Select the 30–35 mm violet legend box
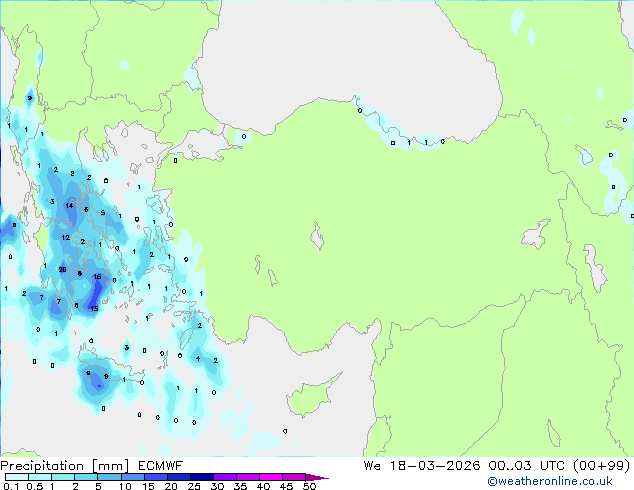This screenshot has width=634, height=490. click(224, 477)
